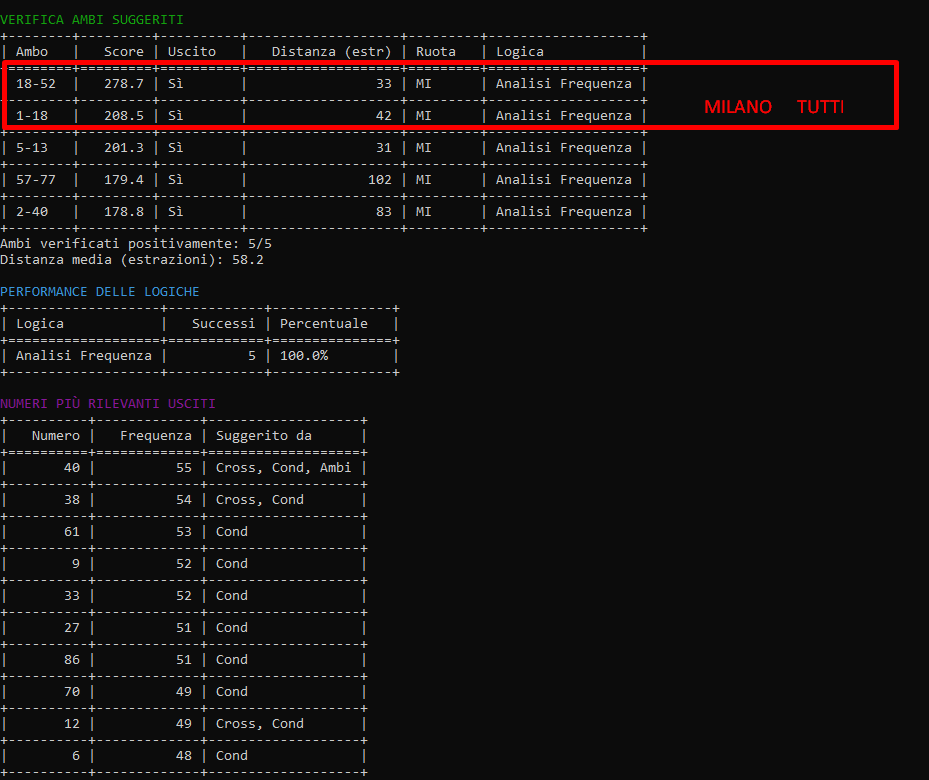Click the Frequenza column header
929x780 pixels.
(156, 435)
